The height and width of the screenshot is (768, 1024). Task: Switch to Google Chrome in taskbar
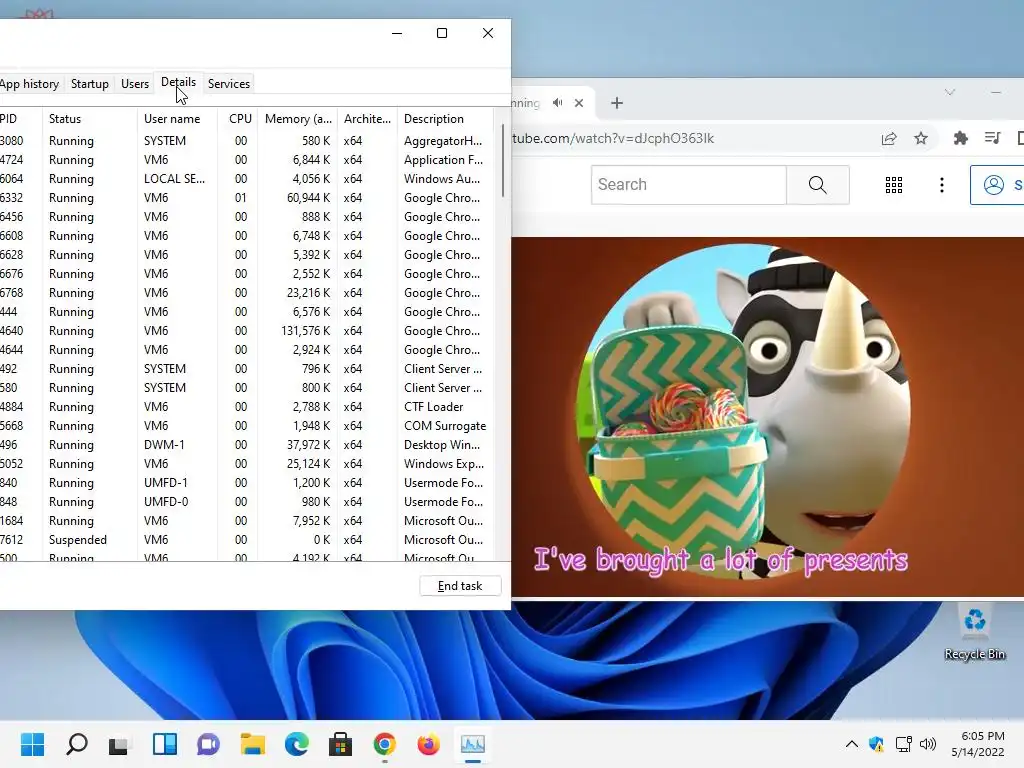[384, 744]
